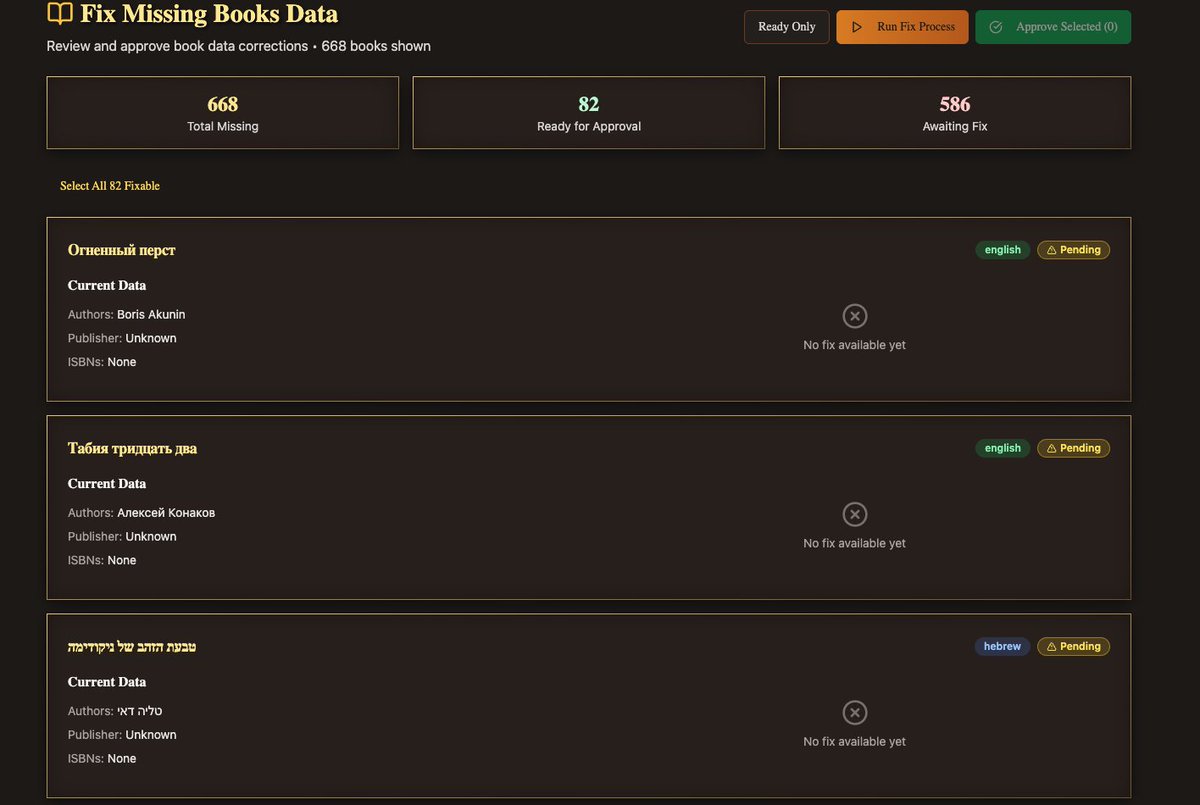1200x805 pixels.
Task: Click warning icon in hebrew card Pending badge
Action: tap(1051, 646)
